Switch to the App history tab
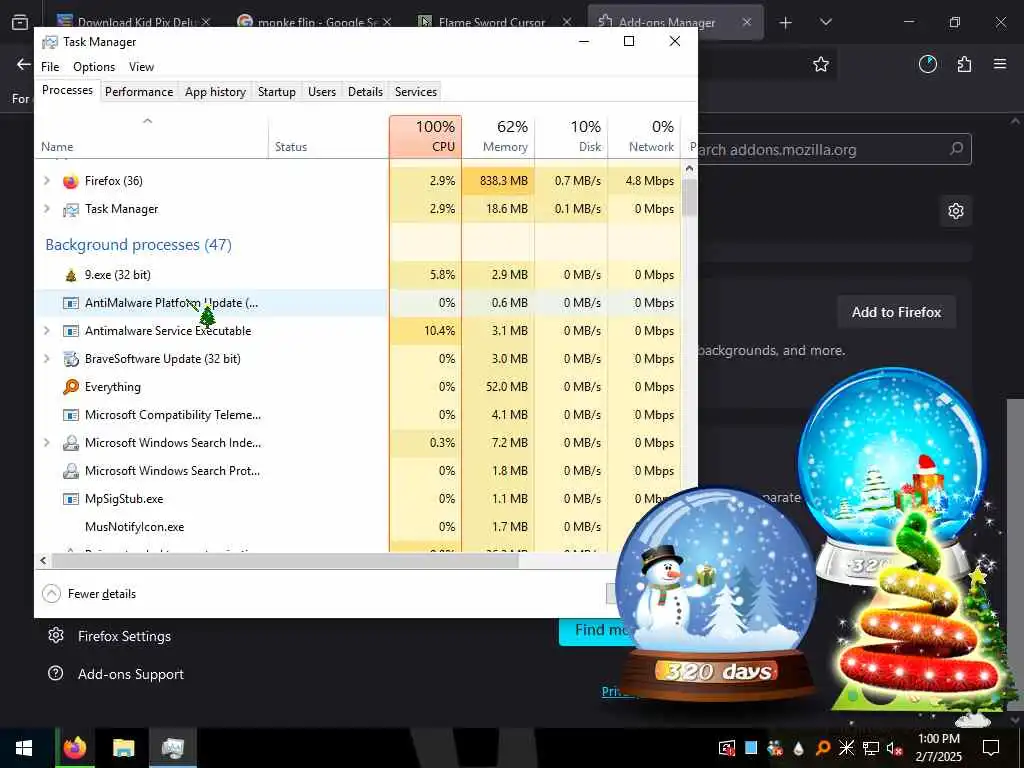 point(216,91)
